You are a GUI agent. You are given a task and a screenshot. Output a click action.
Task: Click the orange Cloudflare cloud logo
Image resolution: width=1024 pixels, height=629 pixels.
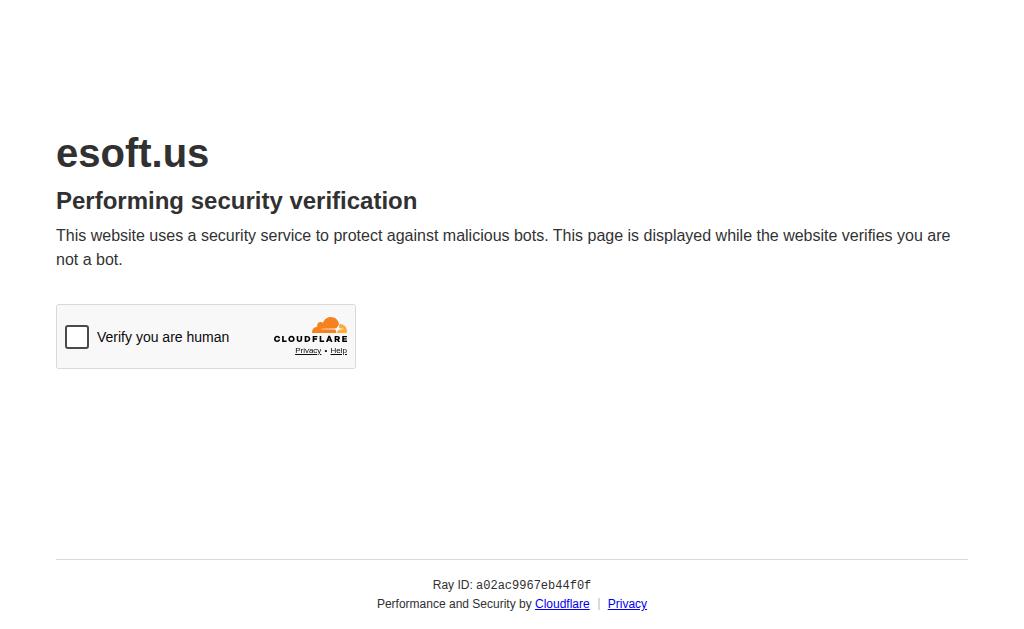[329, 325]
